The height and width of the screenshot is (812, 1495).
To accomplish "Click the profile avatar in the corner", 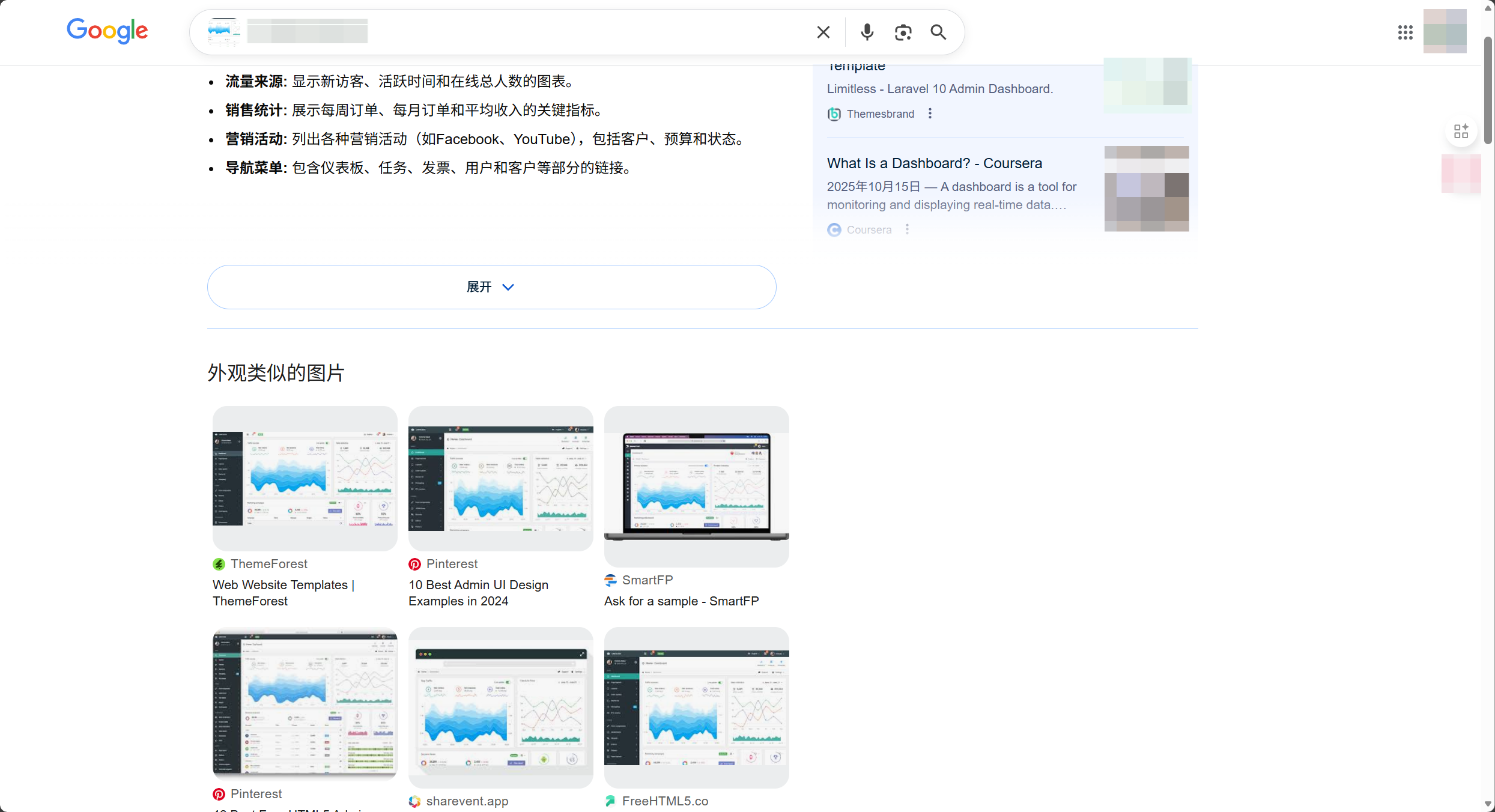I will coord(1445,31).
